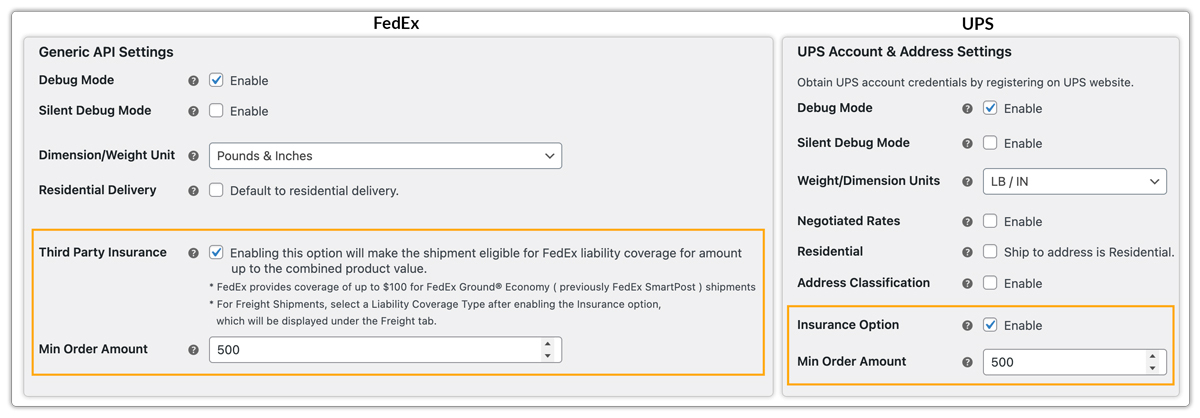Click help icon for UPS Residential setting
1200x418 pixels.
point(967,252)
